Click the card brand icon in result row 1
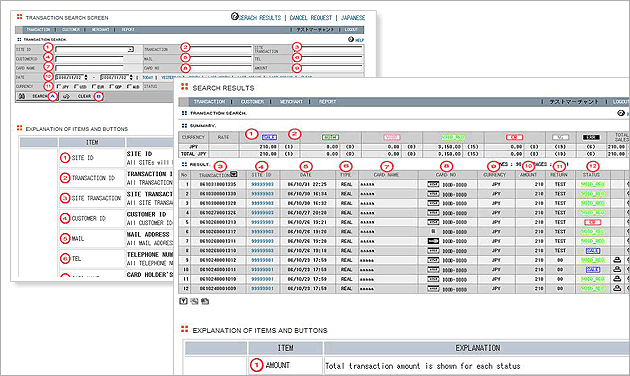Image resolution: width=630 pixels, height=376 pixels. [x=433, y=184]
